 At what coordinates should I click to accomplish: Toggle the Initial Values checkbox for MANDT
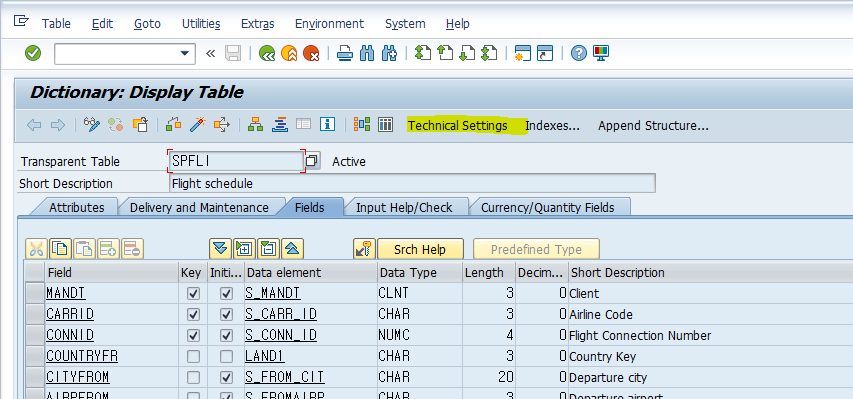(226, 294)
